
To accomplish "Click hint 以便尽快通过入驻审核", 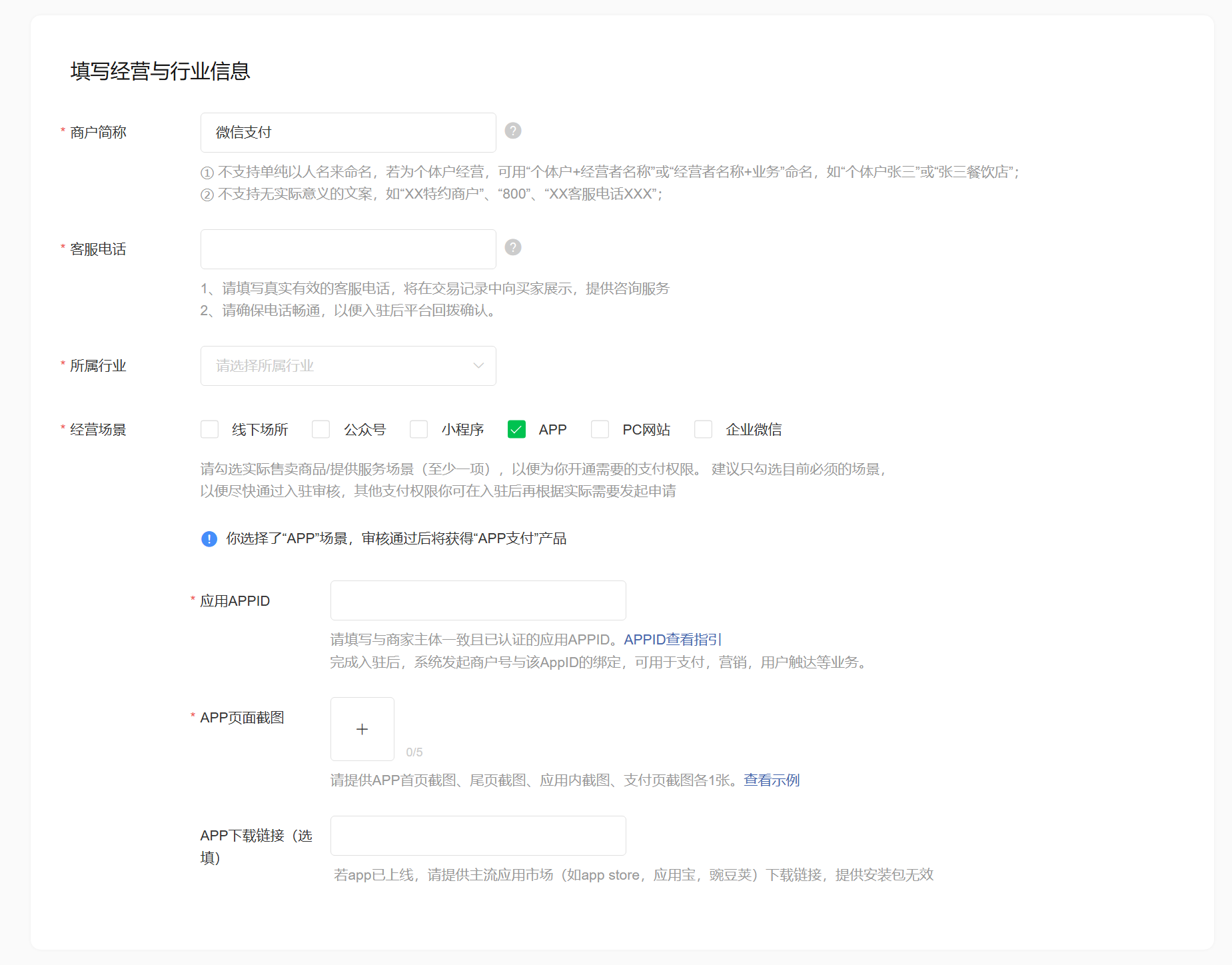I will coord(438,491).
